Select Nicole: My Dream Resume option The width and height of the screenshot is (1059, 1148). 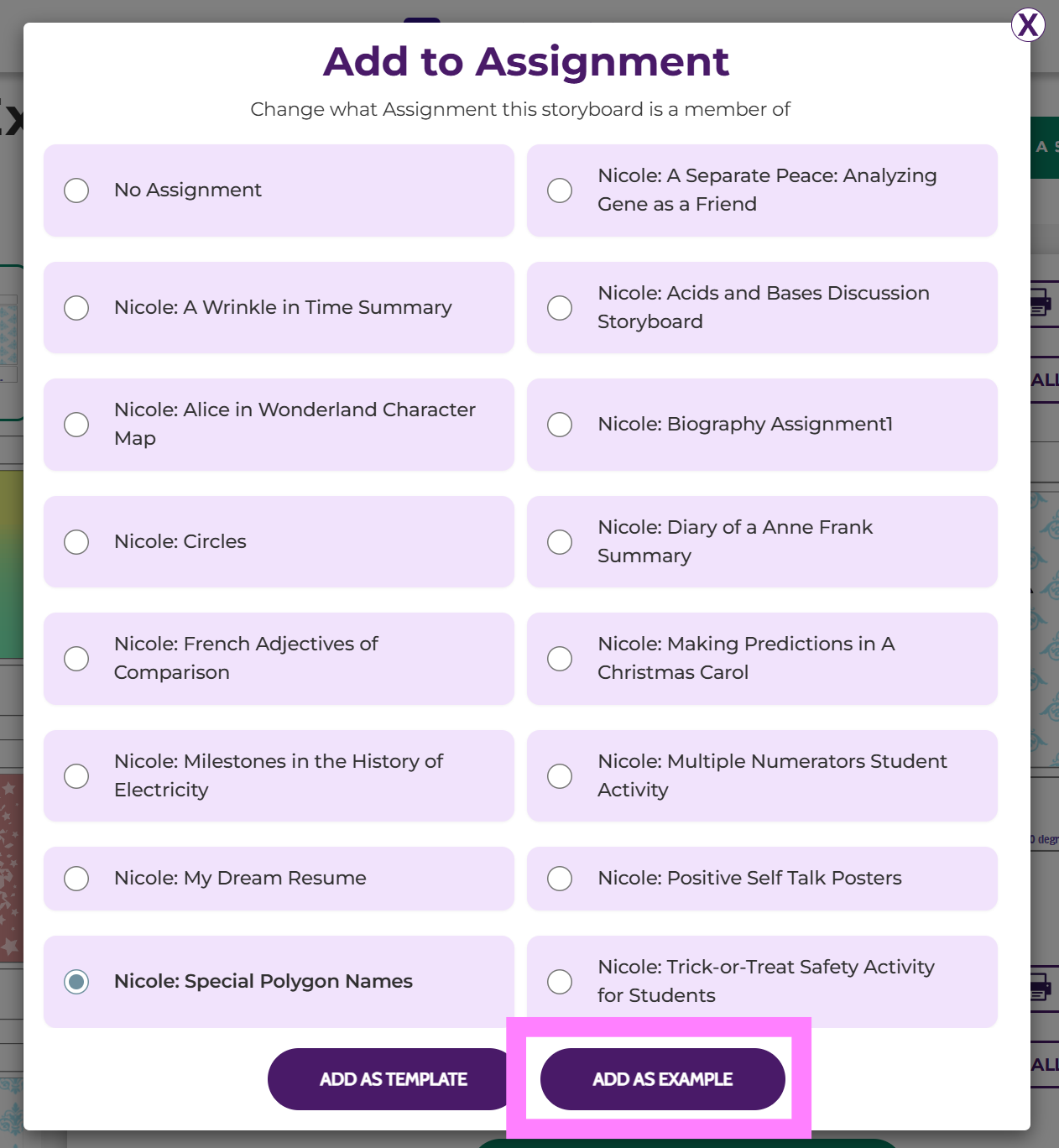coord(76,879)
